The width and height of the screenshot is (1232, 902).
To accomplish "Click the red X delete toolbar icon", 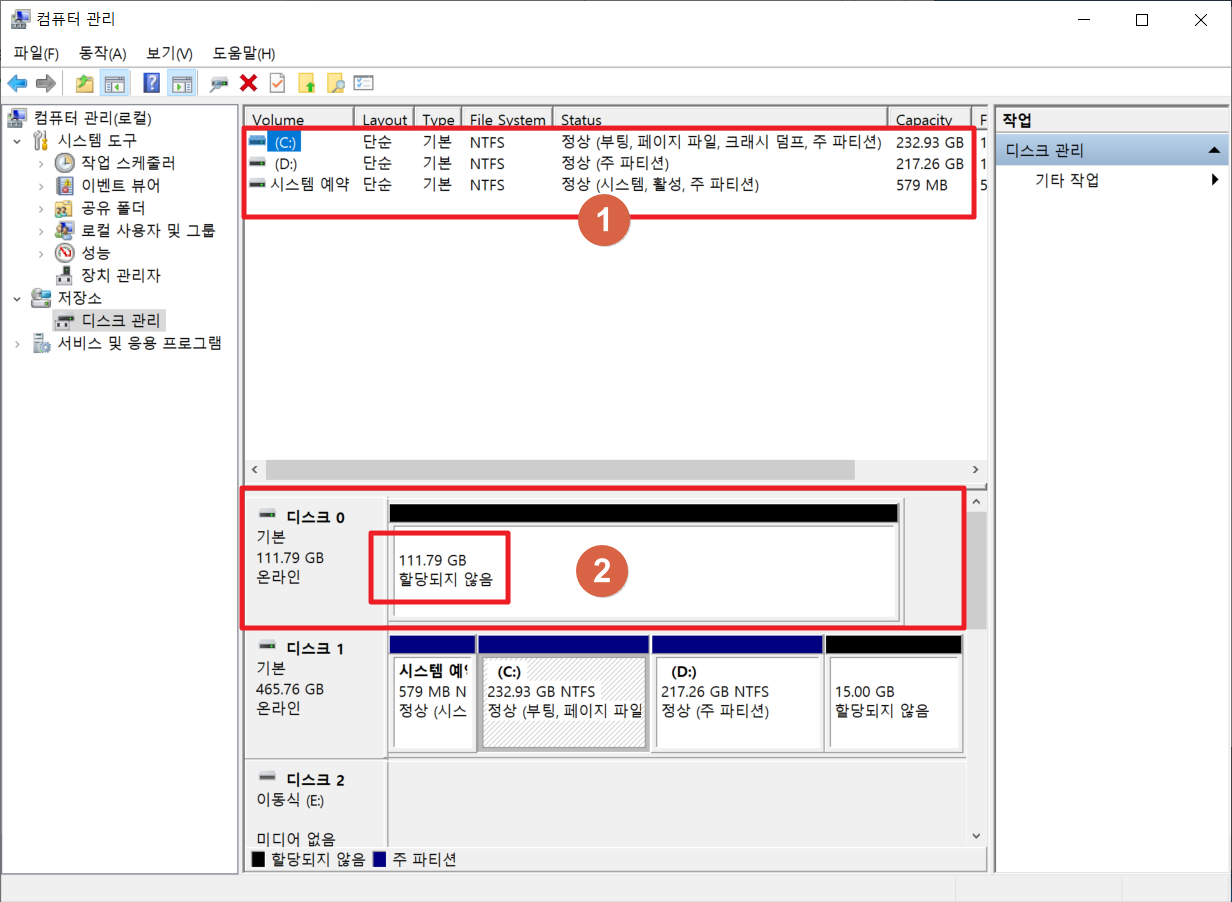I will (x=248, y=83).
